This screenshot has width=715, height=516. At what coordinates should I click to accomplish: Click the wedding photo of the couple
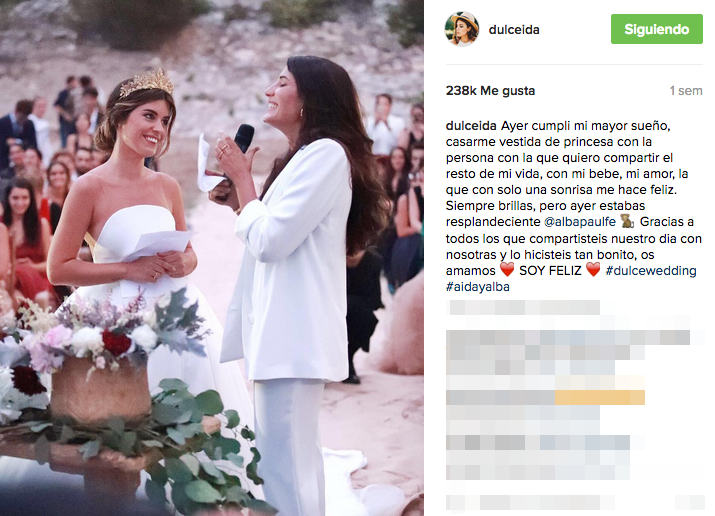pyautogui.click(x=212, y=258)
